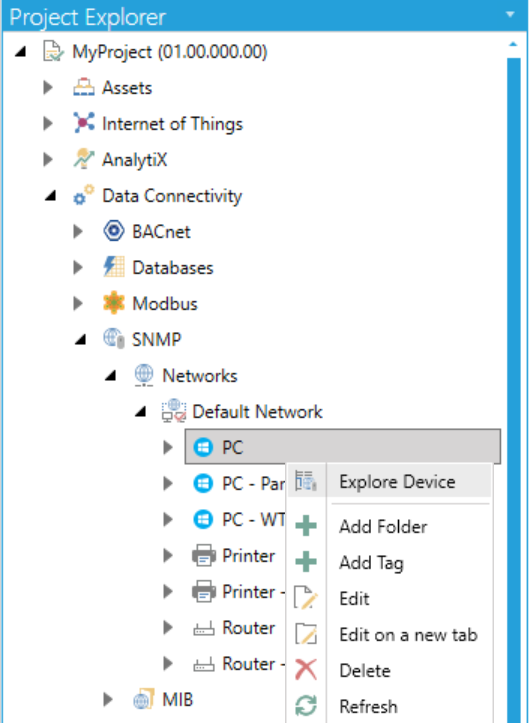The height and width of the screenshot is (723, 532).
Task: Click the Default Network icon
Action: point(174,411)
